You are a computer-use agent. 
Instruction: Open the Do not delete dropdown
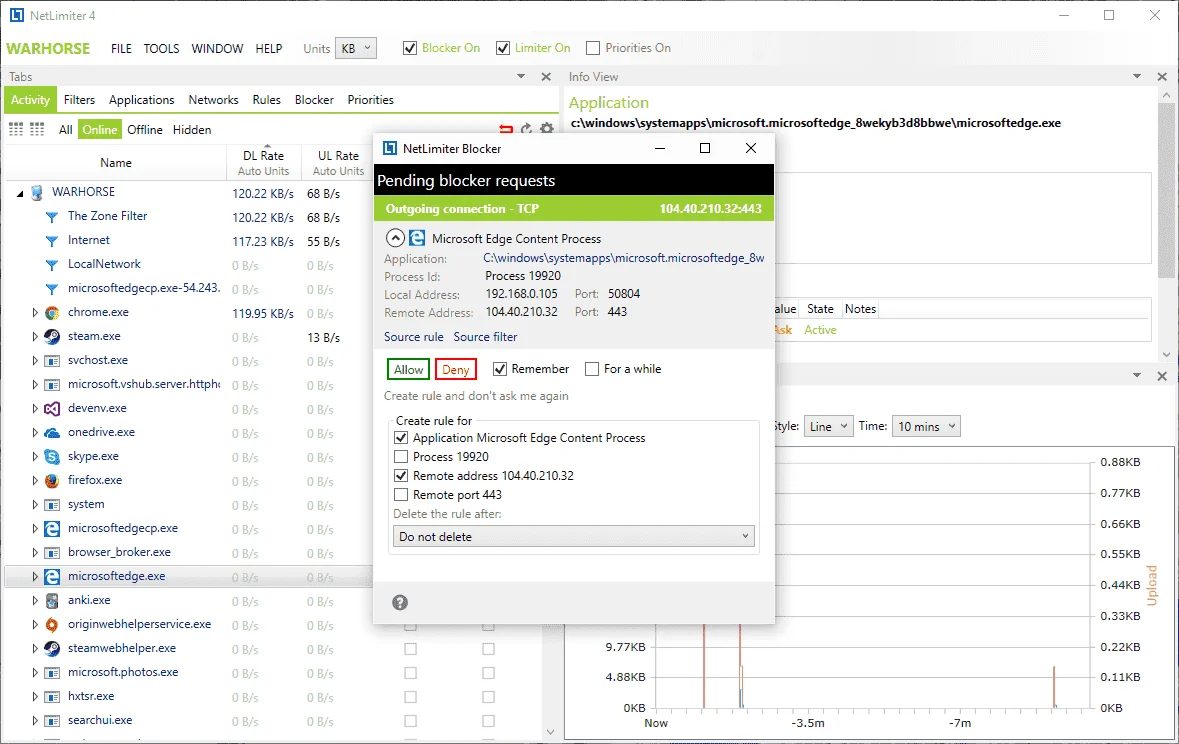coord(574,536)
